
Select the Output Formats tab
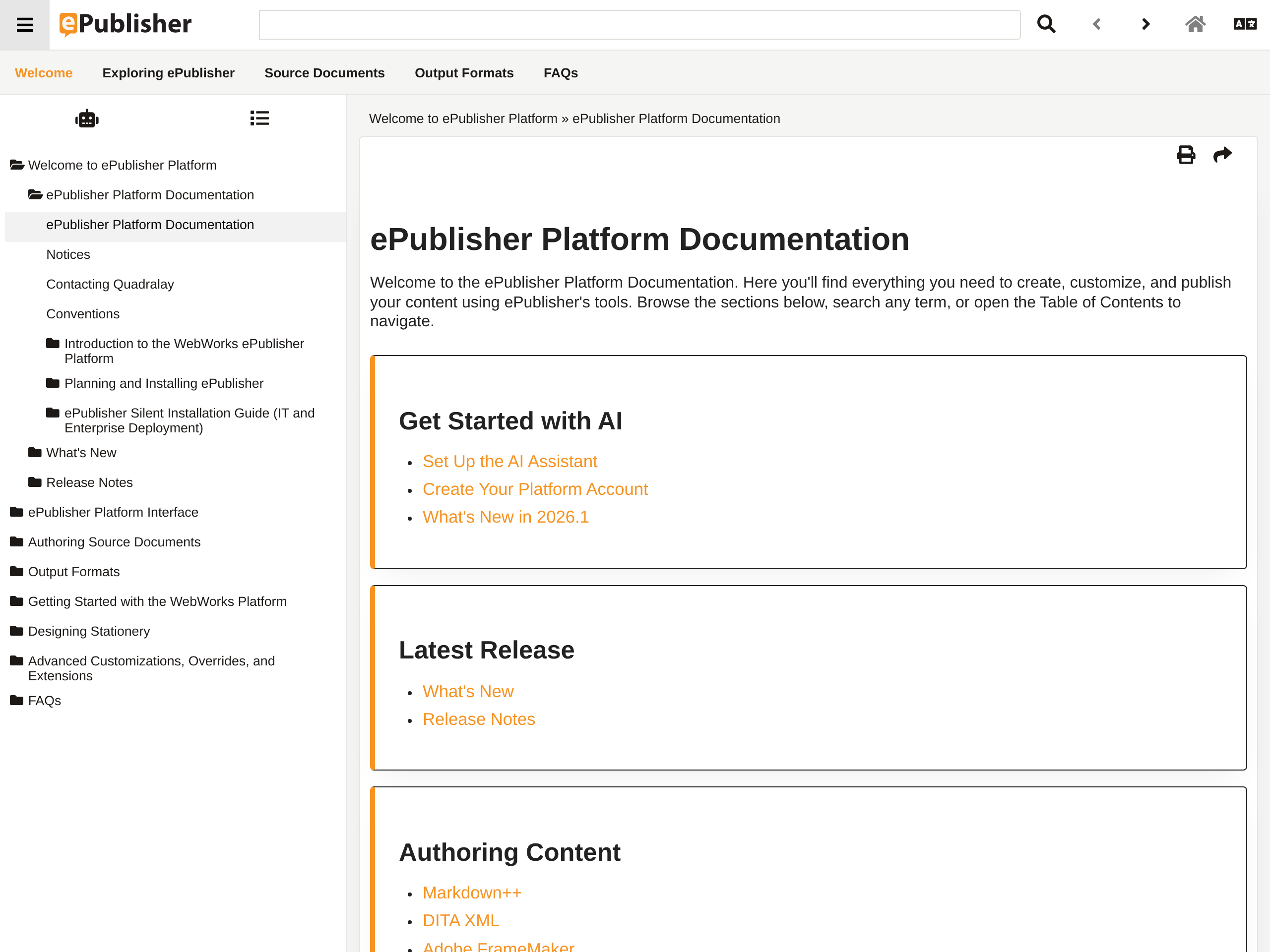click(464, 73)
